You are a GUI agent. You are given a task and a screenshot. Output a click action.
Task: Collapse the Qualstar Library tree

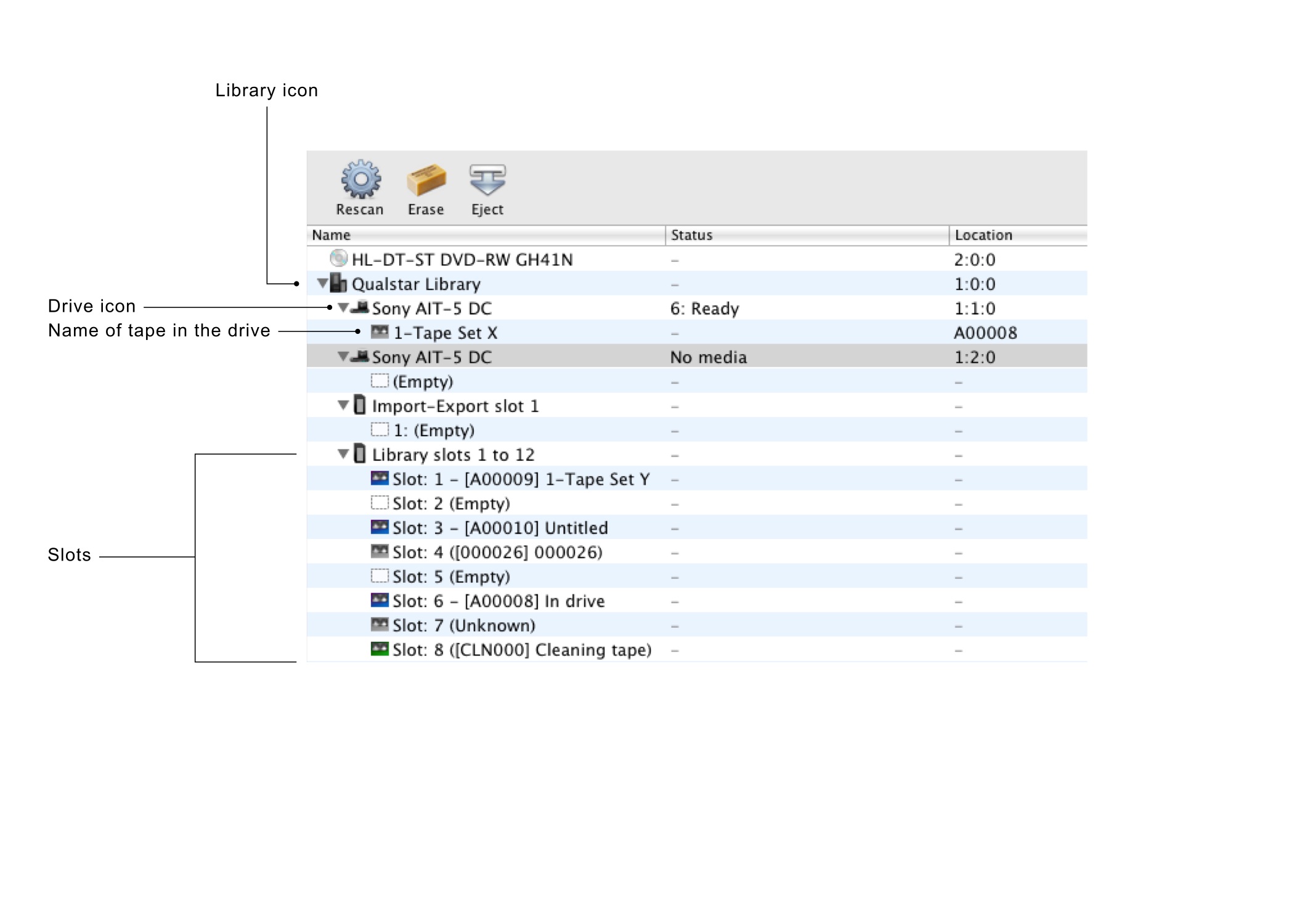(322, 283)
